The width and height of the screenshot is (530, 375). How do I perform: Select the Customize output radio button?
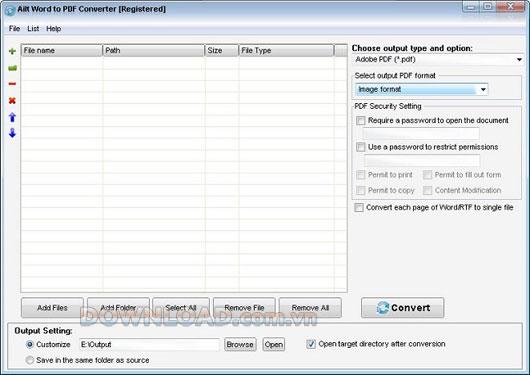click(x=30, y=345)
